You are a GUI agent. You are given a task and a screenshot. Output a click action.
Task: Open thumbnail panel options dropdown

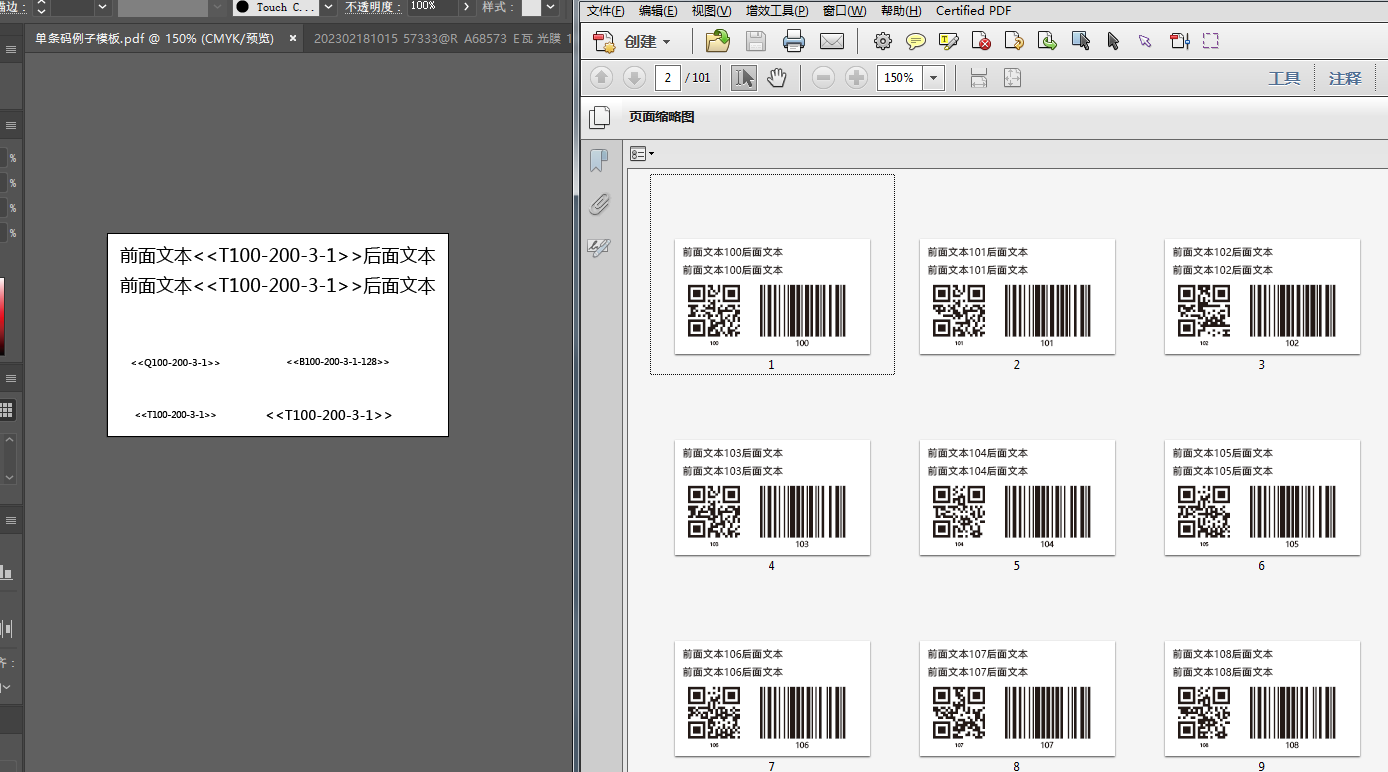click(x=641, y=154)
